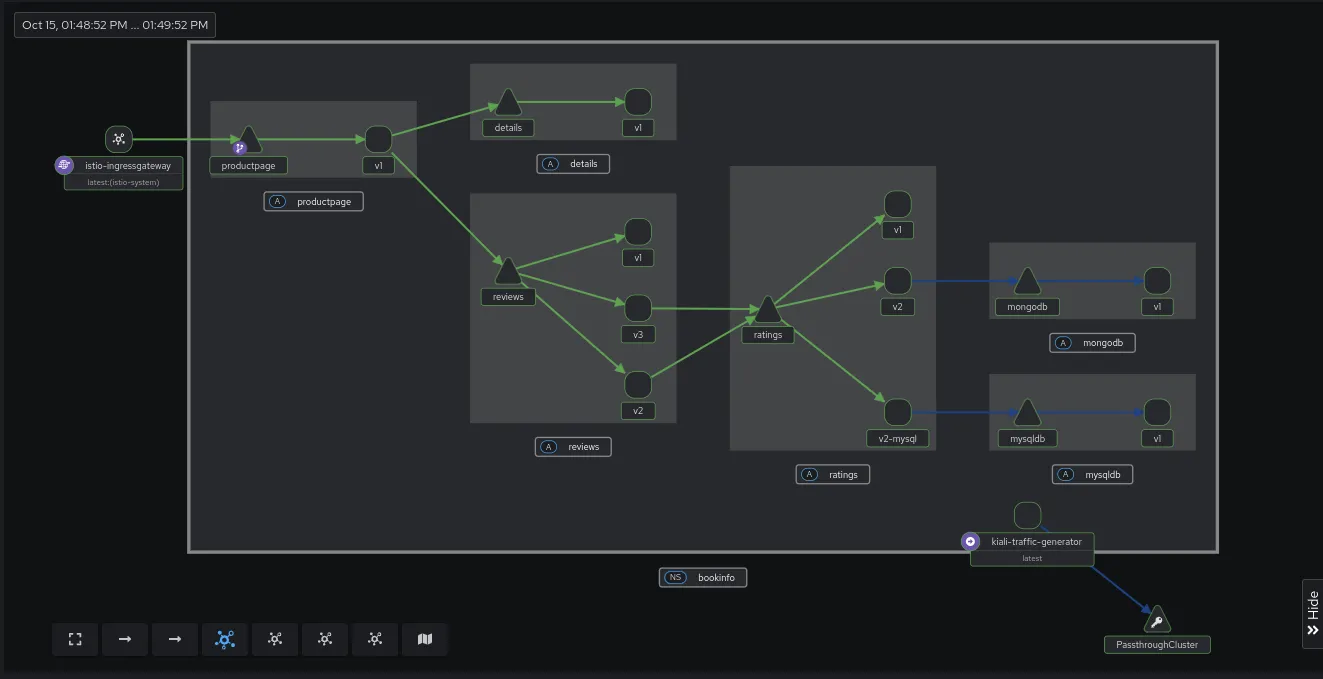Select the ratings app box label

click(x=833, y=474)
